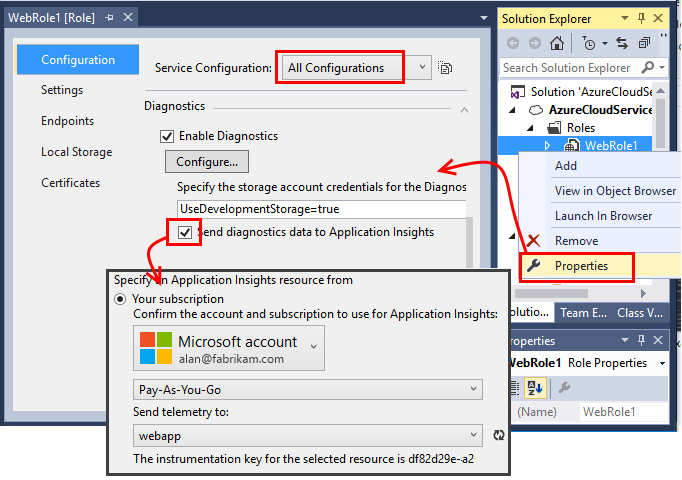Screen dimensions: 682x480
Task: Open the Microsoft account selector button
Action: pos(228,348)
